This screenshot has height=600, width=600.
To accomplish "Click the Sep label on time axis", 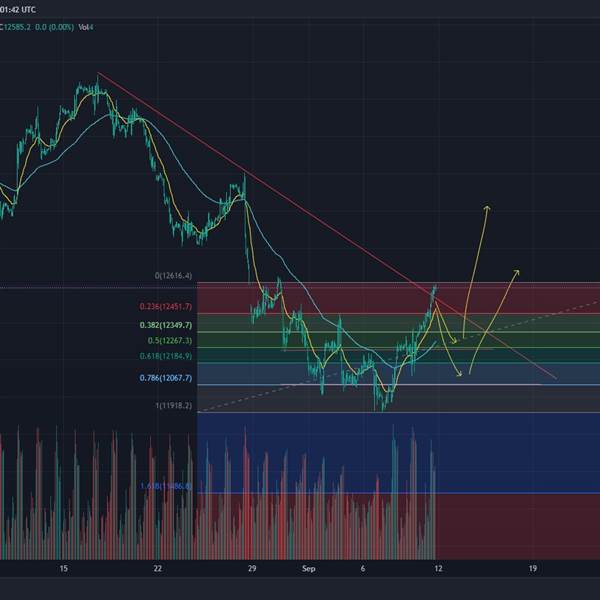I will pos(309,569).
